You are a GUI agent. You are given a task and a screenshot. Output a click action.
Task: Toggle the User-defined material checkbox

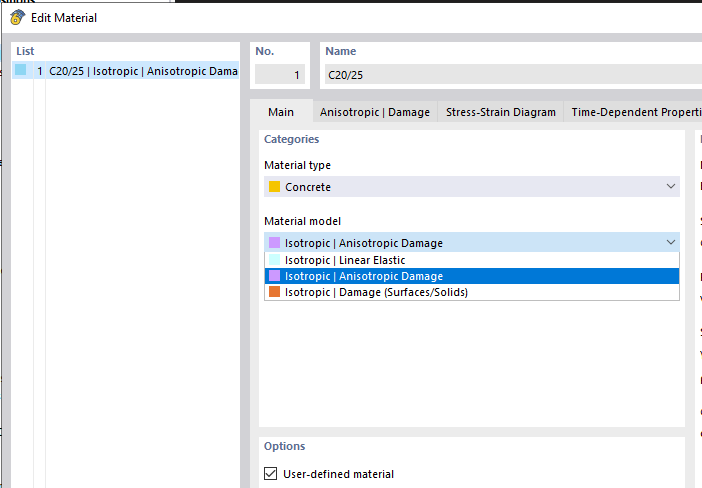pos(271,474)
